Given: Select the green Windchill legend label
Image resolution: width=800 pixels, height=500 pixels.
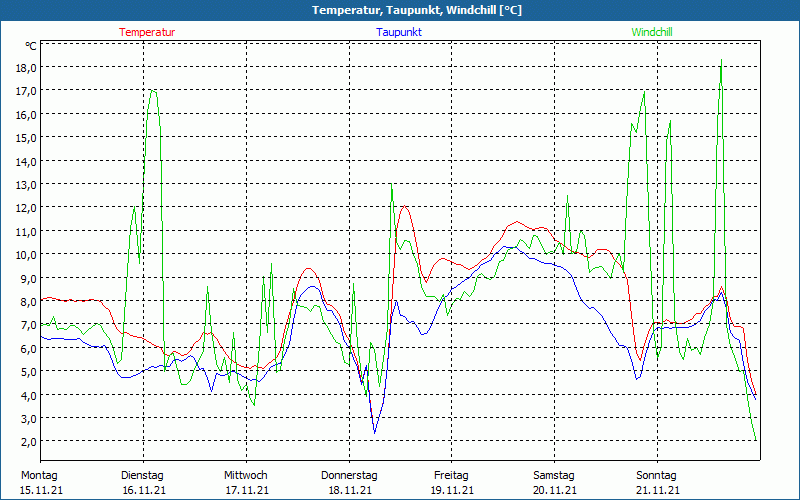Looking at the screenshot, I should pyautogui.click(x=652, y=32).
